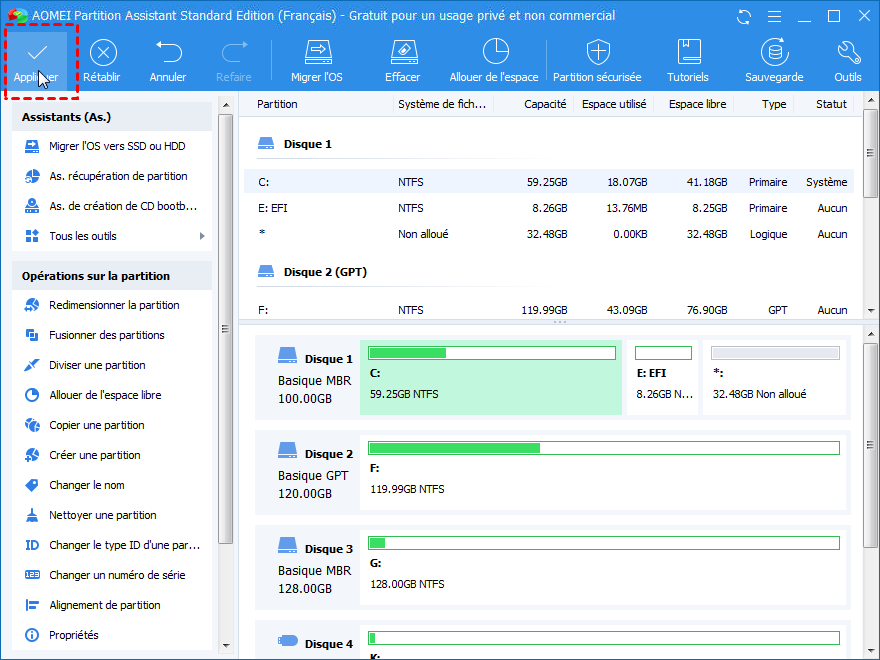This screenshot has width=880, height=660.
Task: Open the Migrer l'OS tool
Action: [x=317, y=61]
